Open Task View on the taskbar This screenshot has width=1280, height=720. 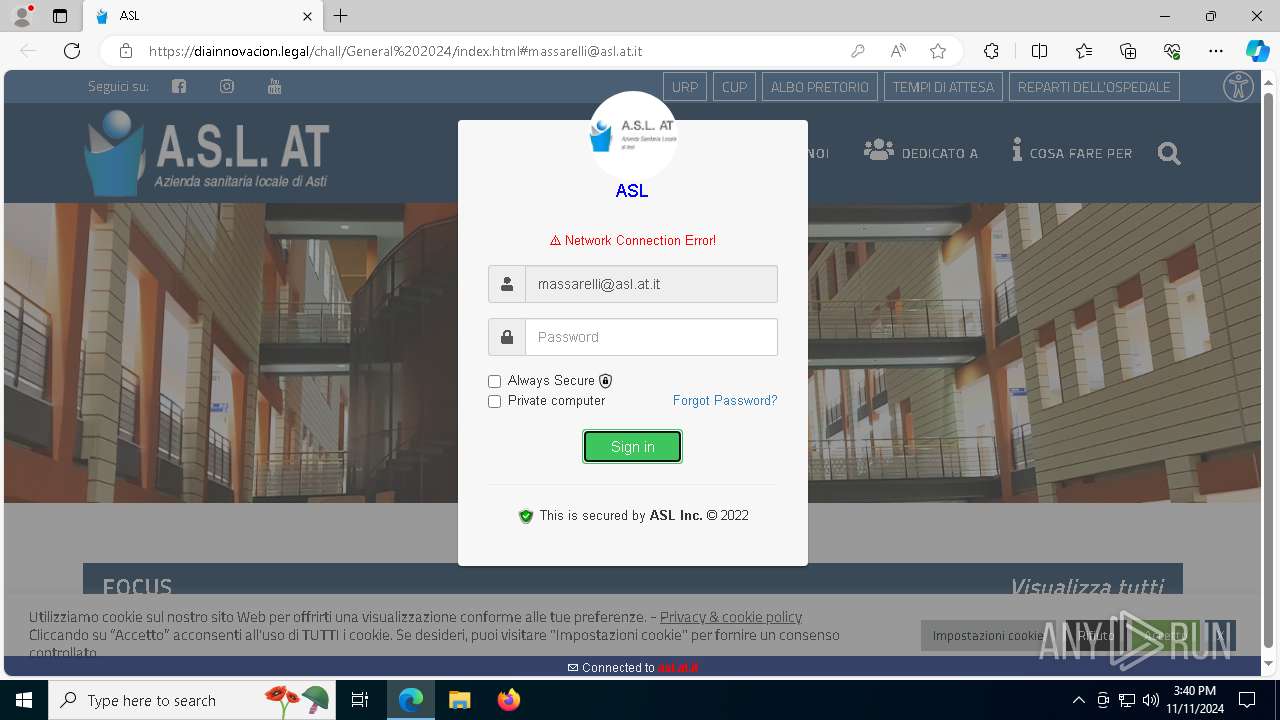pos(360,700)
